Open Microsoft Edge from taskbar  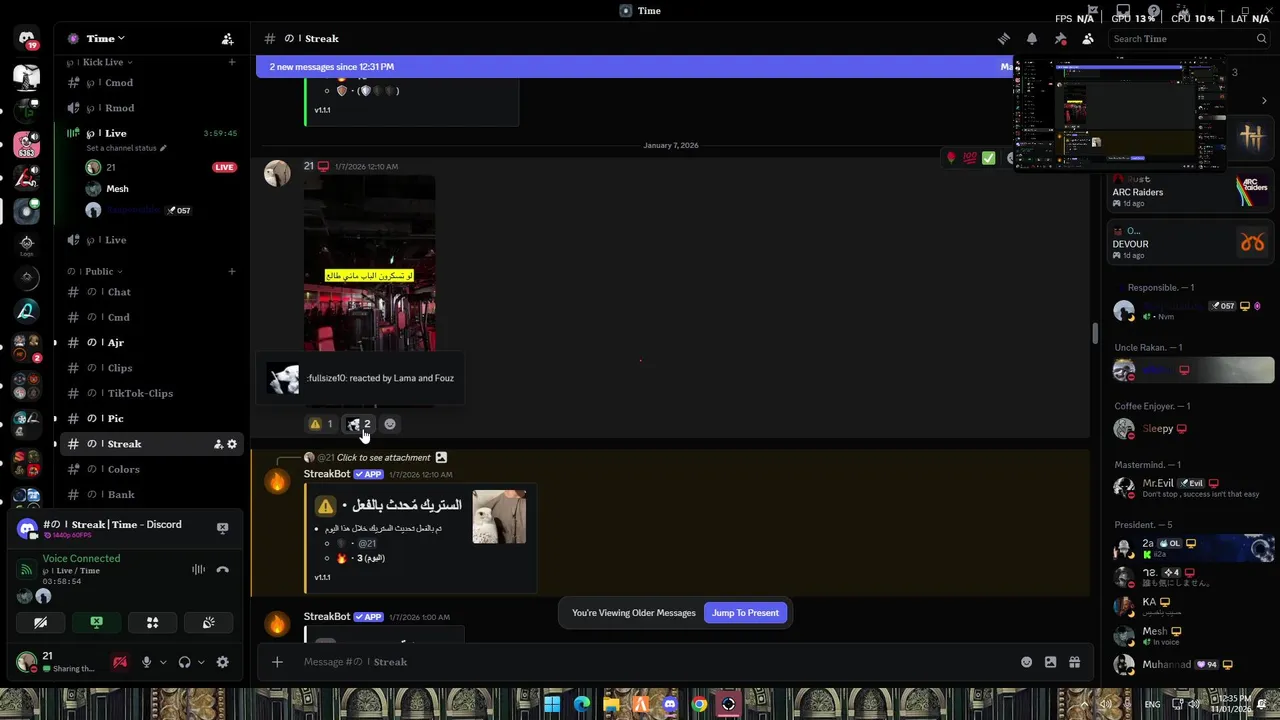(x=582, y=704)
